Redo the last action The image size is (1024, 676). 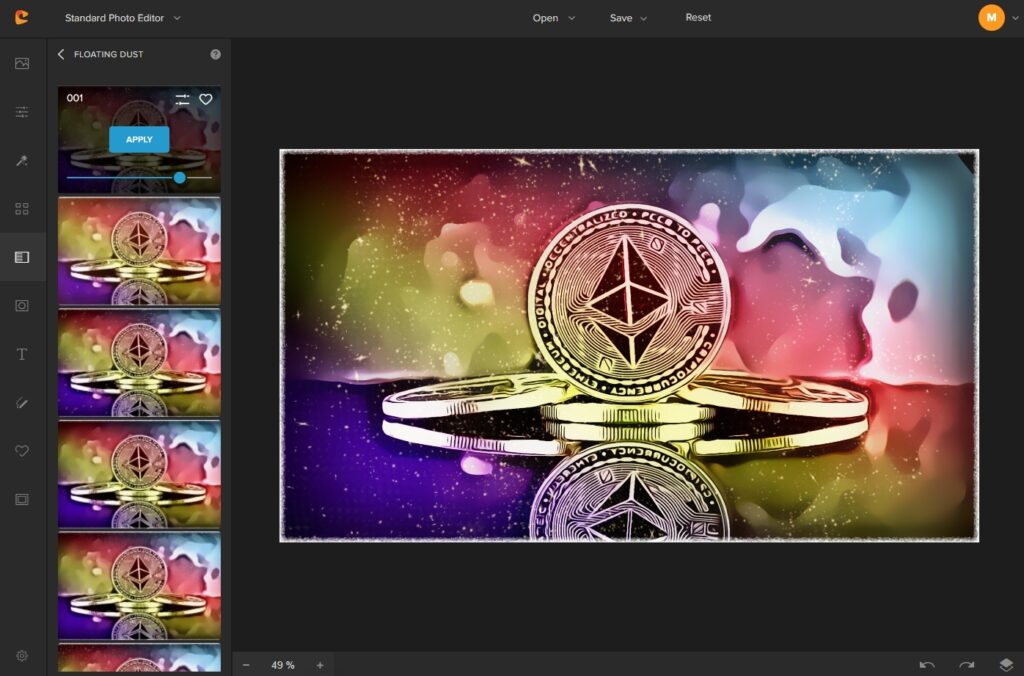point(967,665)
